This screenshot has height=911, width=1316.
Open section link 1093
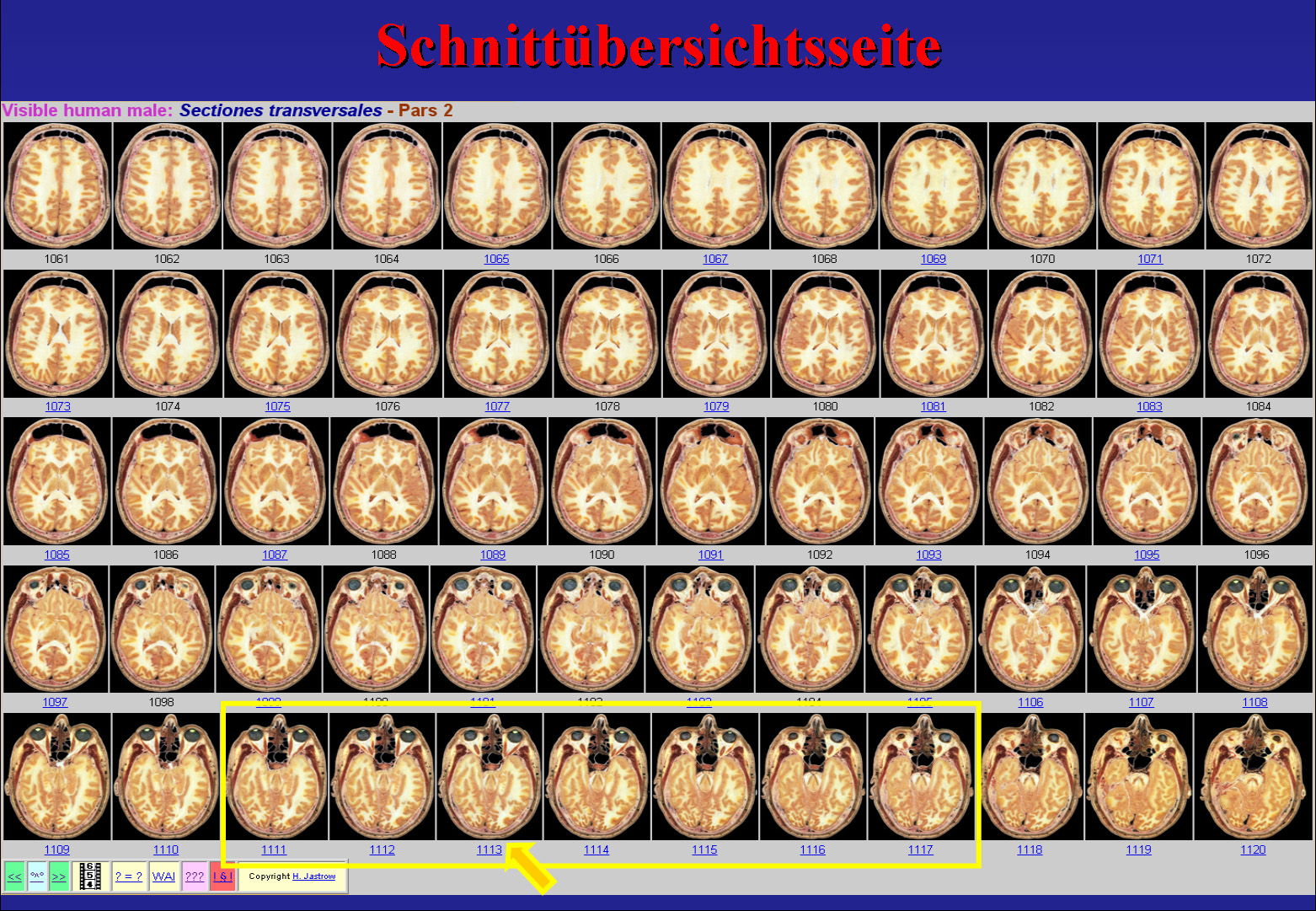point(928,555)
